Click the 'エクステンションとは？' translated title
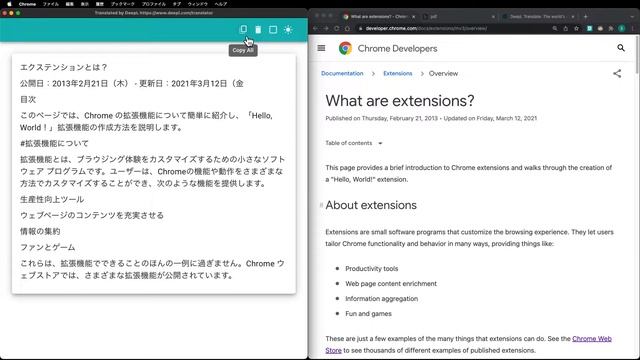 point(64,67)
